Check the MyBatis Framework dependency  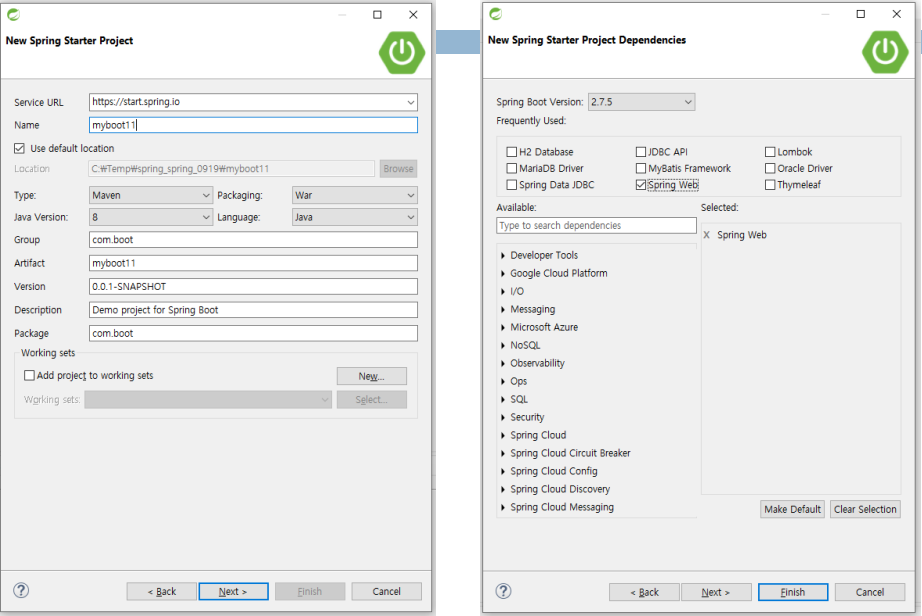click(641, 168)
